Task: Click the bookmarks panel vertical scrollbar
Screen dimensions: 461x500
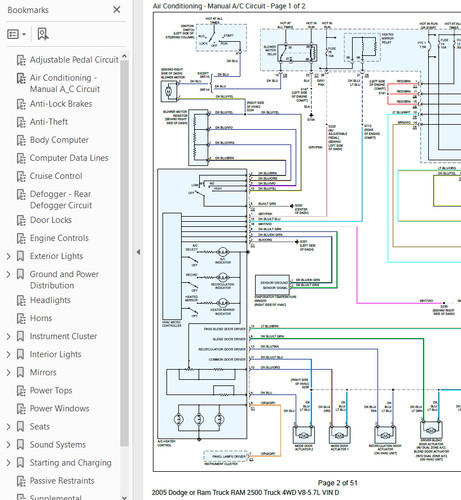Action: click(x=124, y=253)
